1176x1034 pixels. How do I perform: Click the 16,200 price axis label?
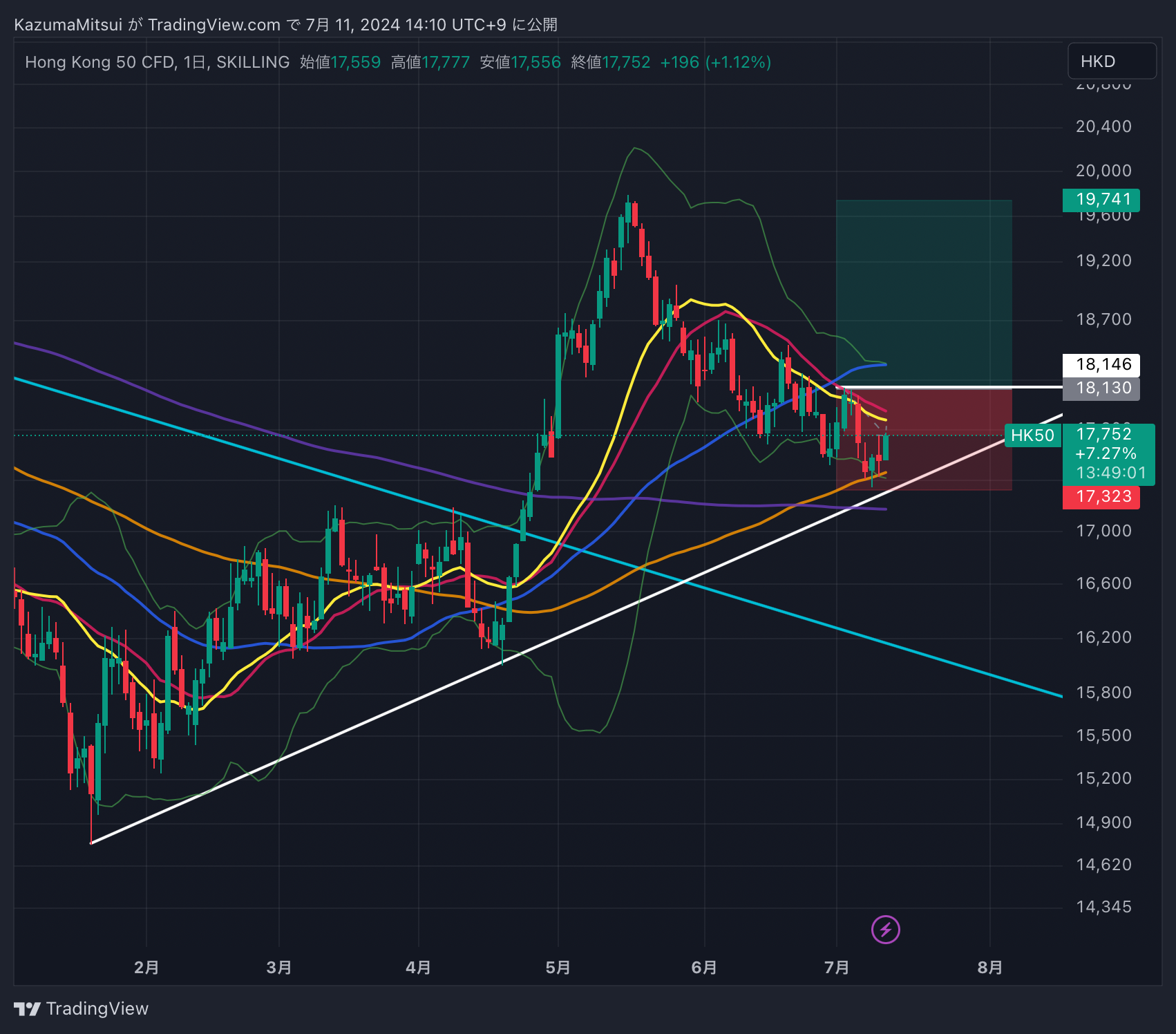1103,637
